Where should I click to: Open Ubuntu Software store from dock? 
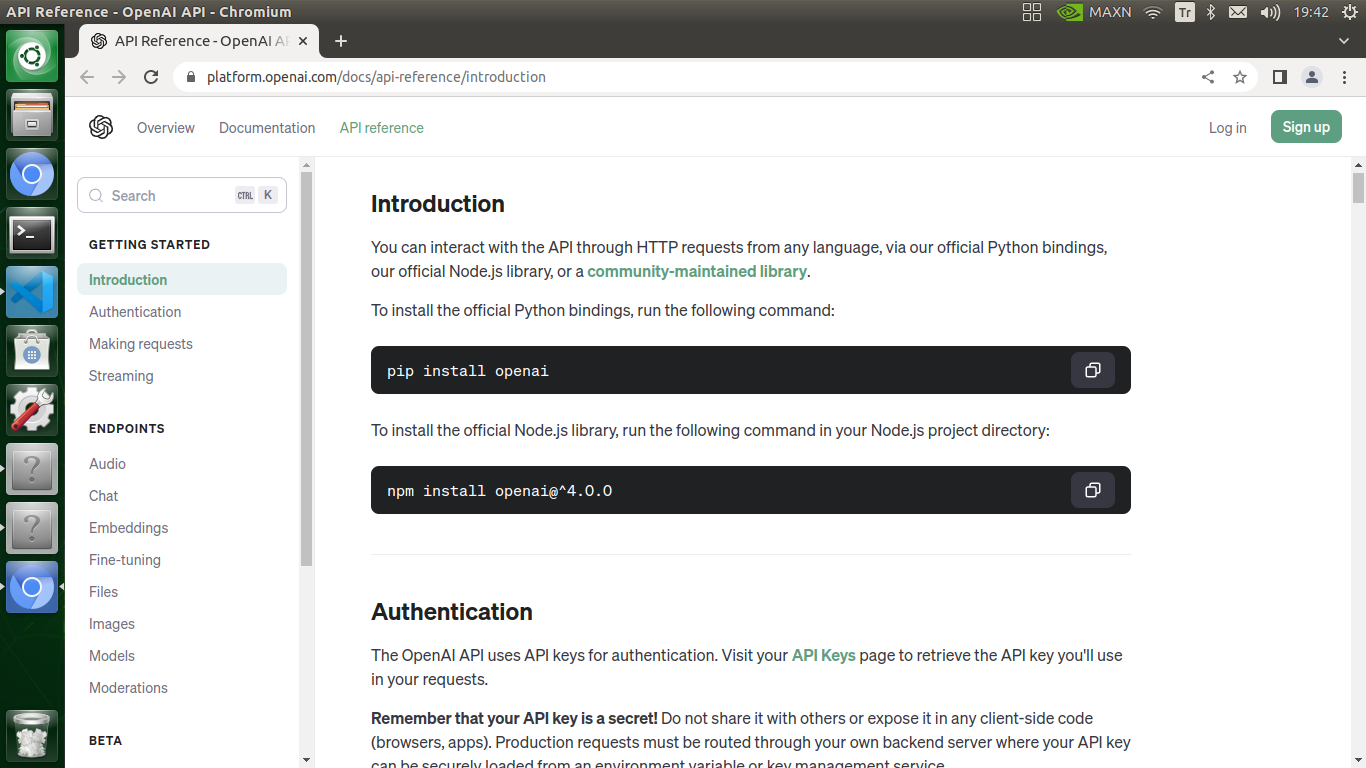pos(32,351)
